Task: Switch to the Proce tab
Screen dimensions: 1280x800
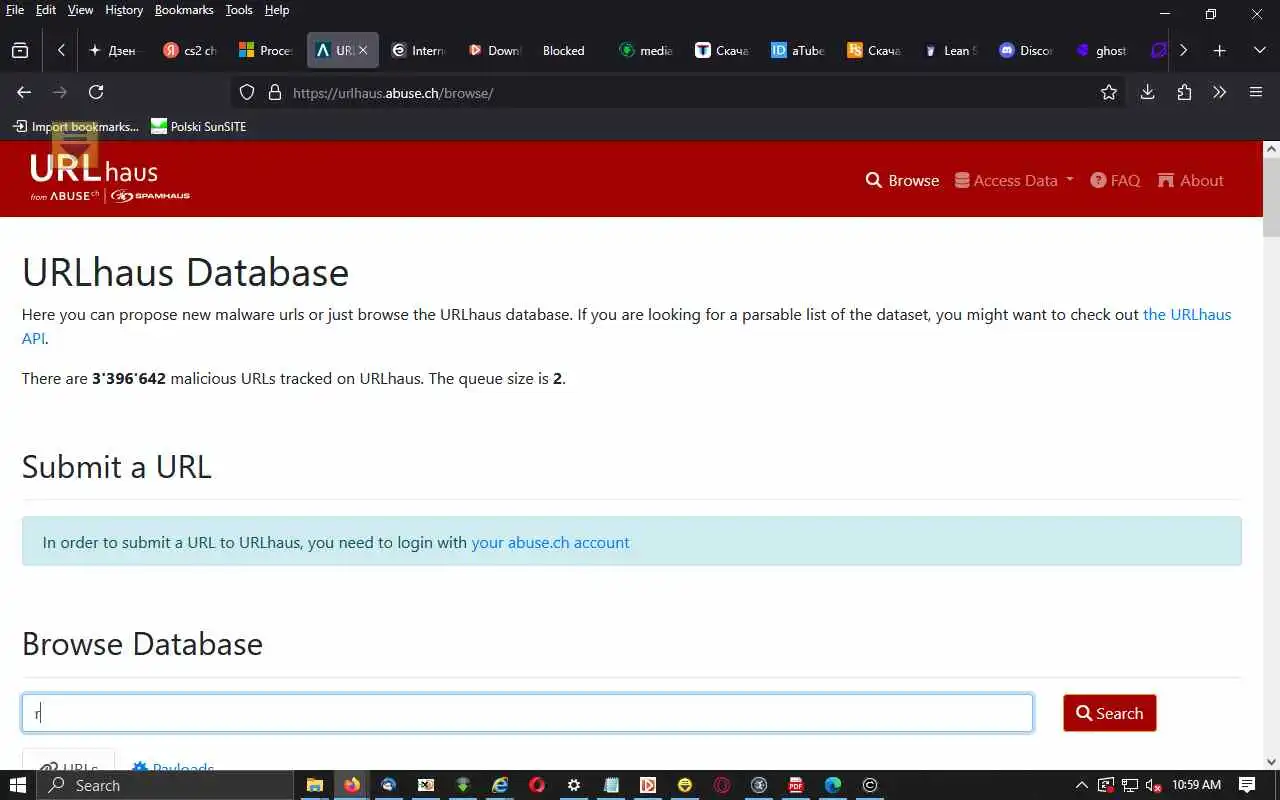Action: (x=266, y=50)
